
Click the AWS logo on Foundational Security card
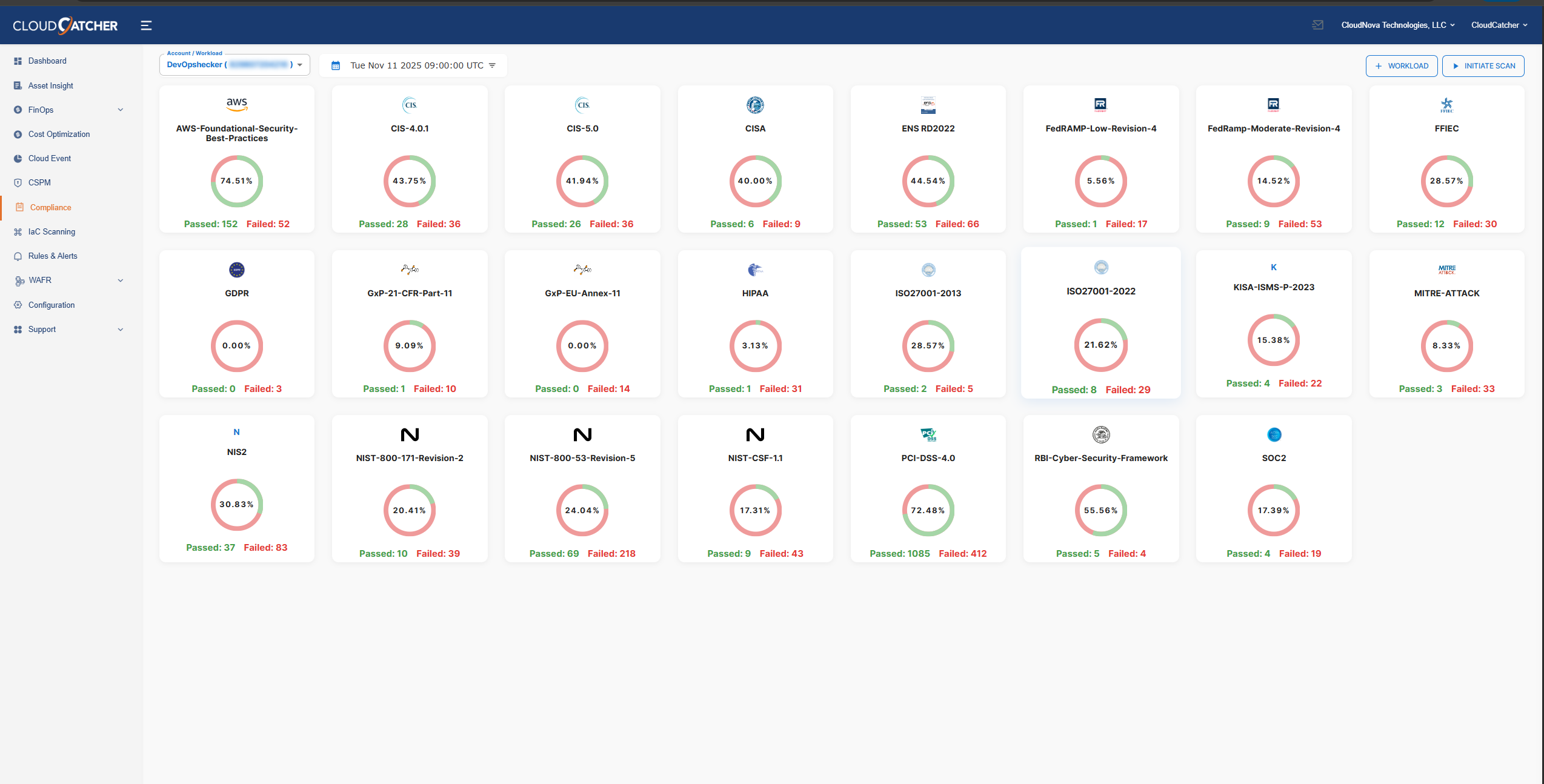(236, 104)
